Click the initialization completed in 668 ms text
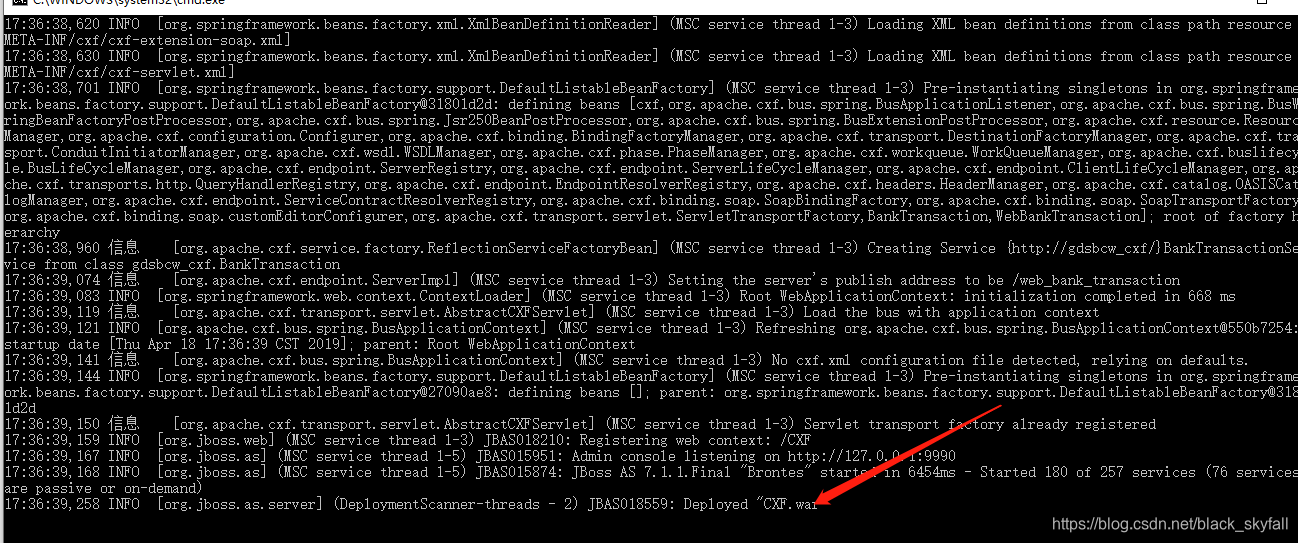The width and height of the screenshot is (1298, 543). (x=1100, y=296)
